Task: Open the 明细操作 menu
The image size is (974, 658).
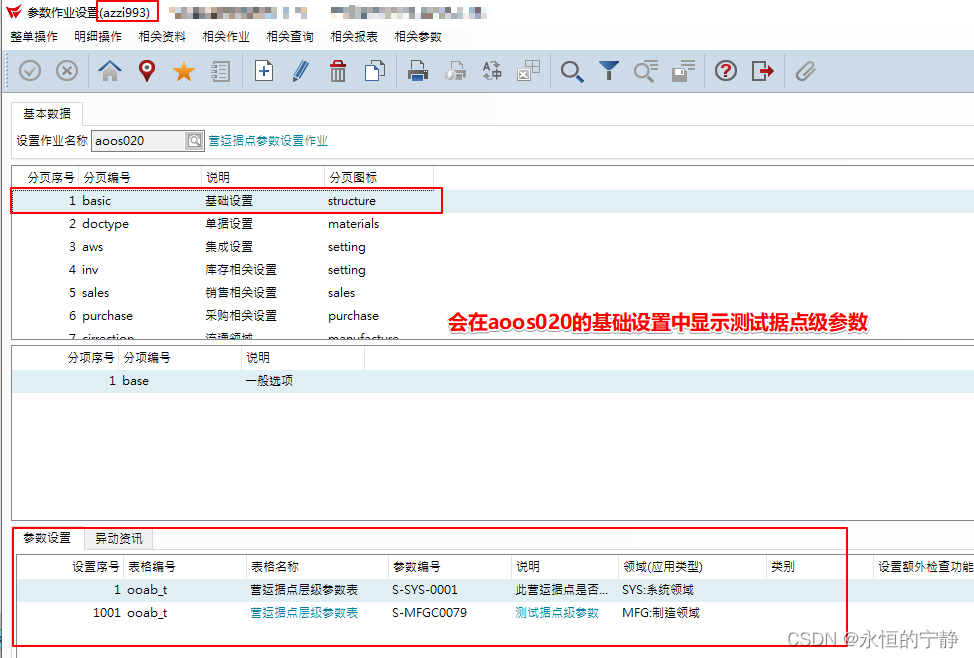Action: 98,37
